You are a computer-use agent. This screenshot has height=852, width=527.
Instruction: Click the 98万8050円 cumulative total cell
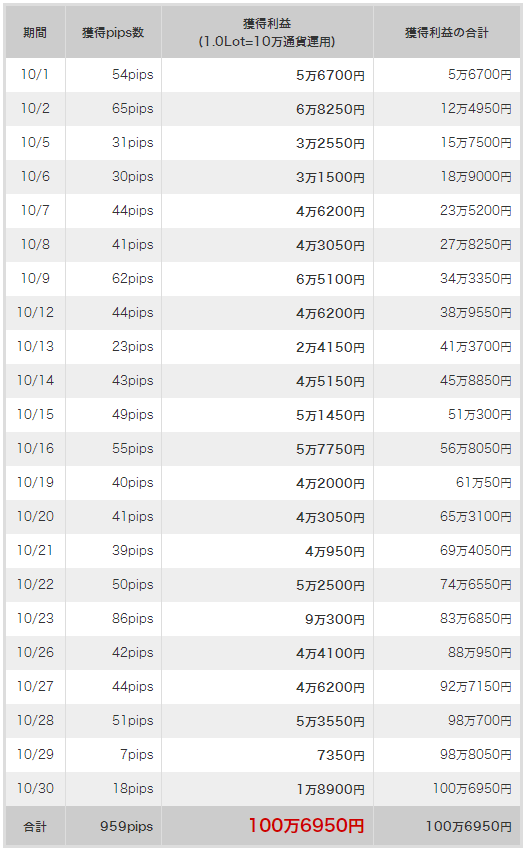[447, 754]
